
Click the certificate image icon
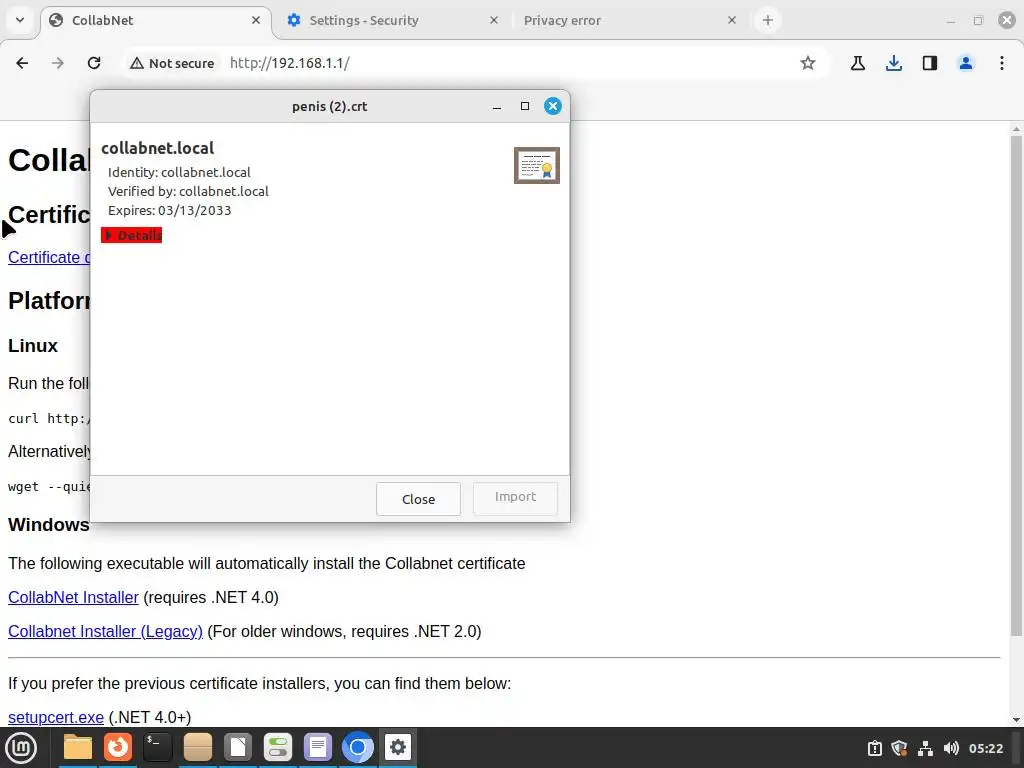[537, 165]
